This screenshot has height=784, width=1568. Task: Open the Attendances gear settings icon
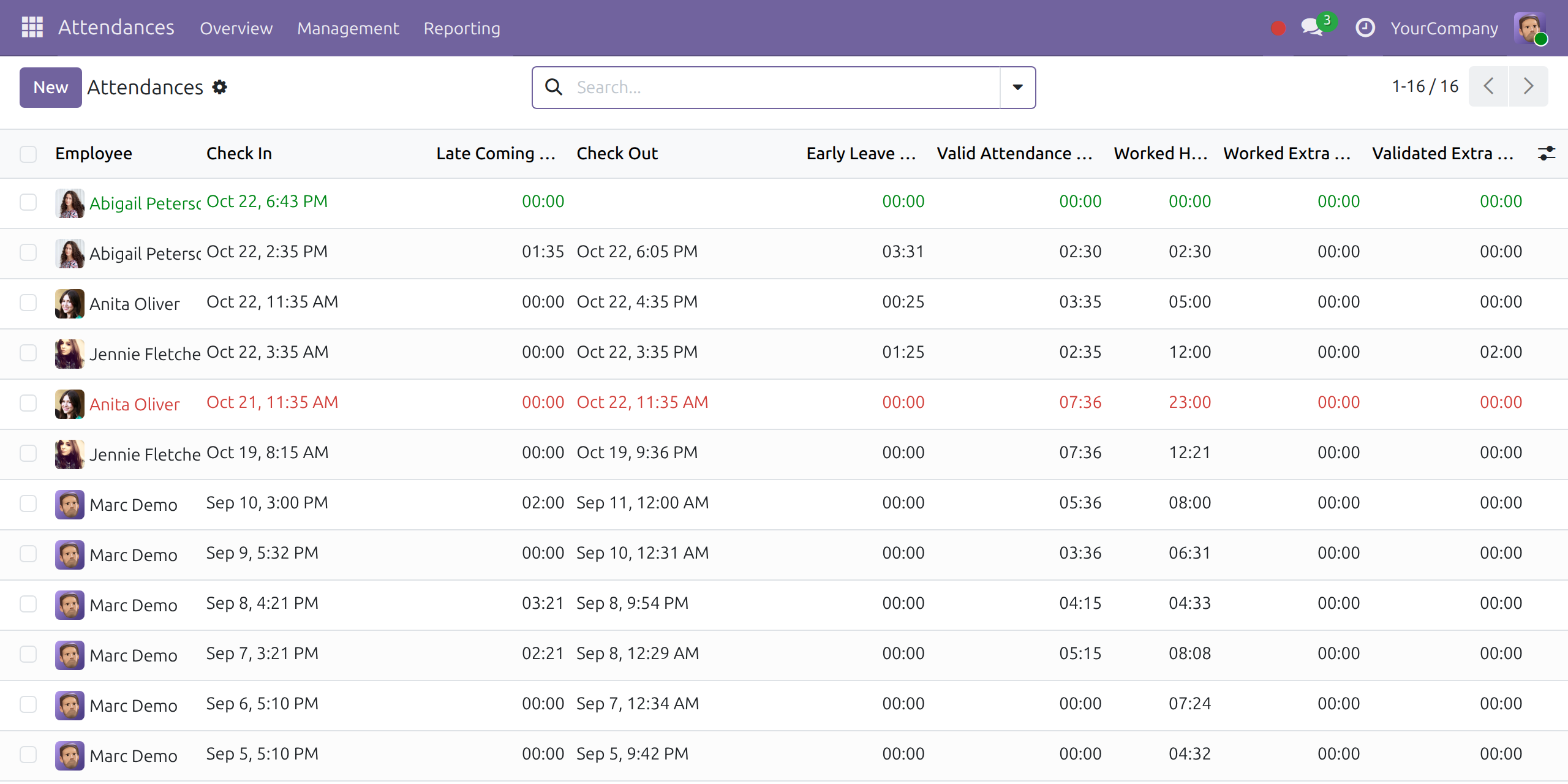(x=220, y=87)
